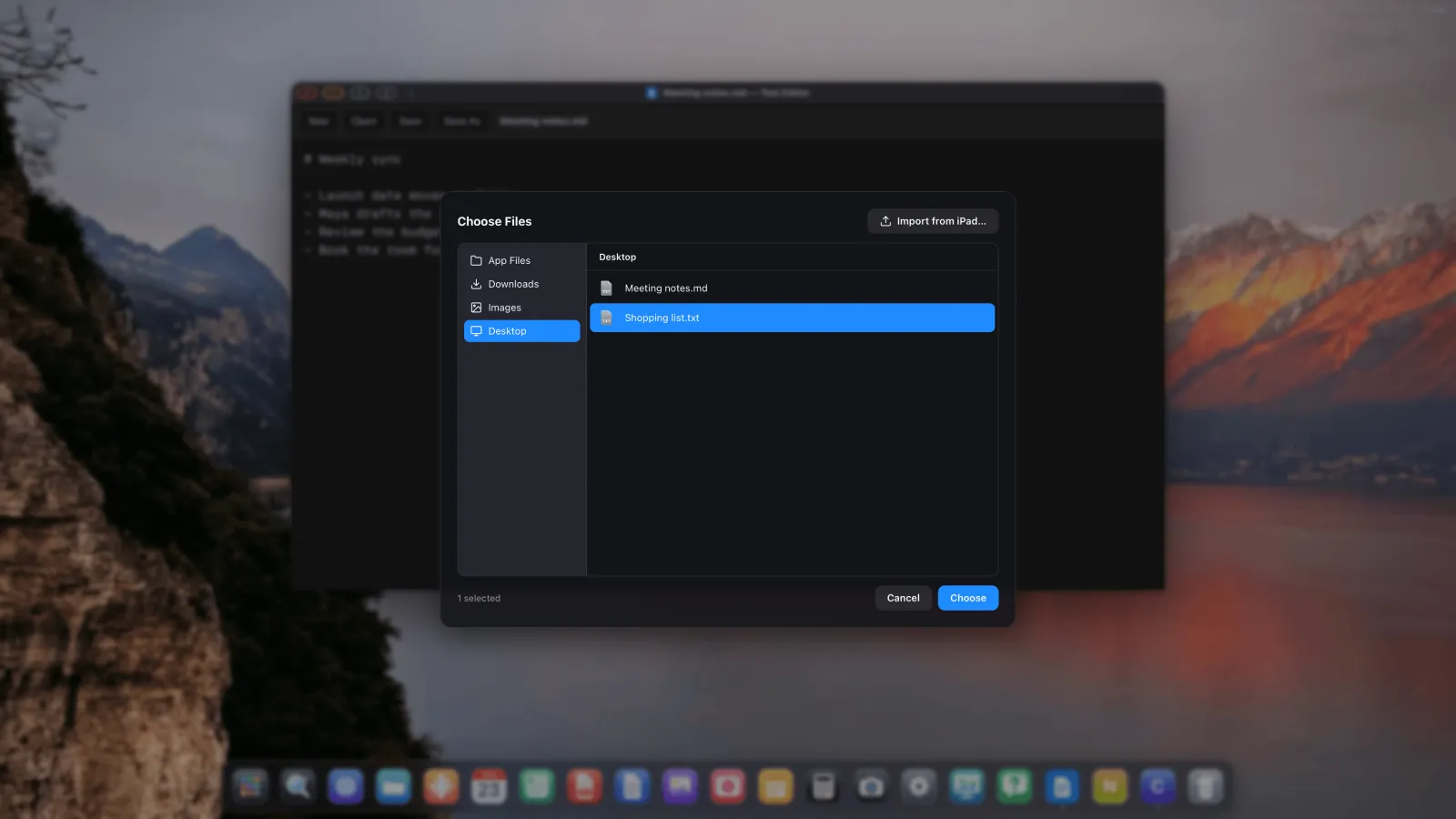The height and width of the screenshot is (819, 1456).
Task: Open the App Files location
Action: tap(521, 260)
